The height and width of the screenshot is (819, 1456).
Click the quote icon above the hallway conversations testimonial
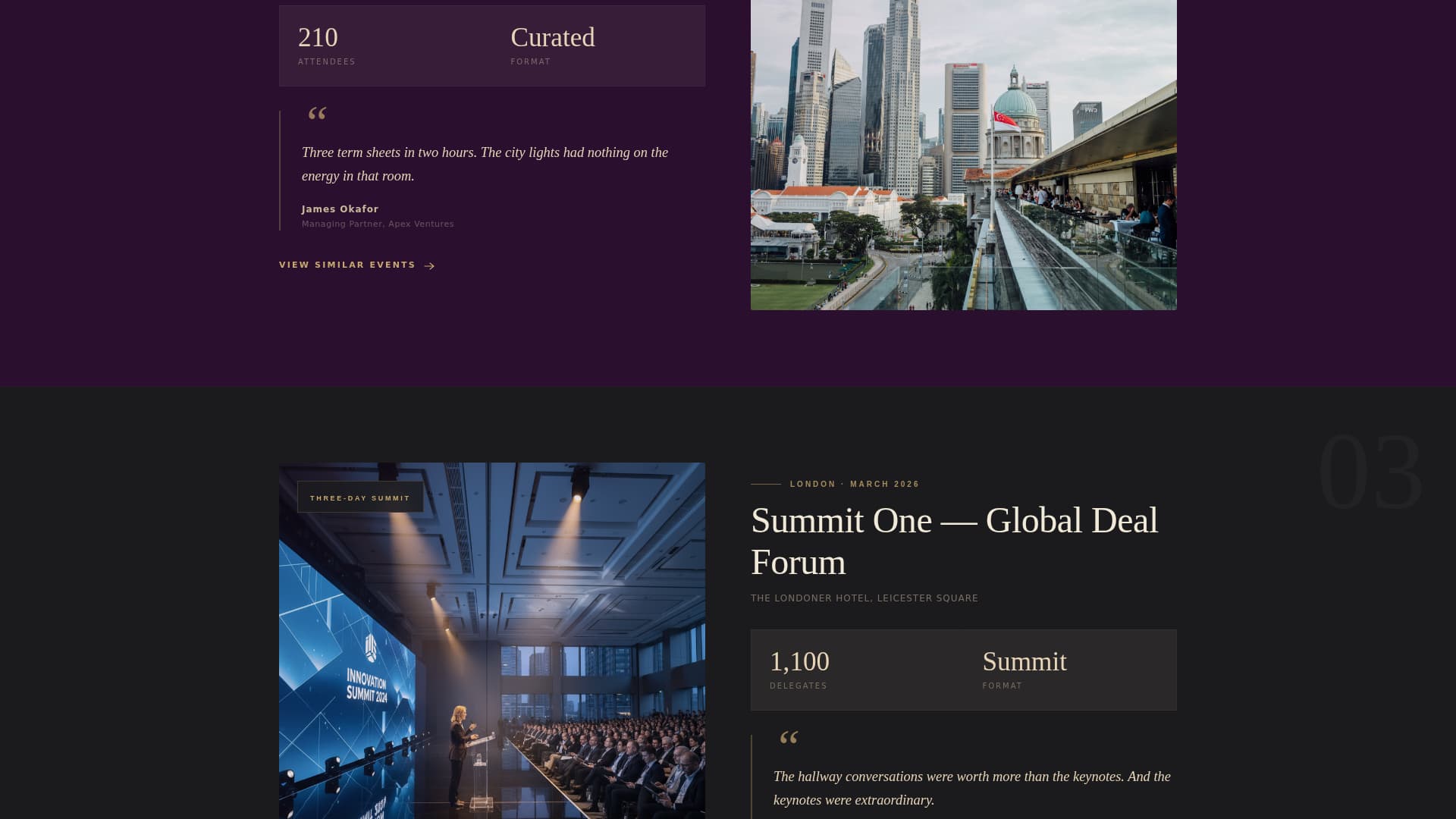click(789, 738)
